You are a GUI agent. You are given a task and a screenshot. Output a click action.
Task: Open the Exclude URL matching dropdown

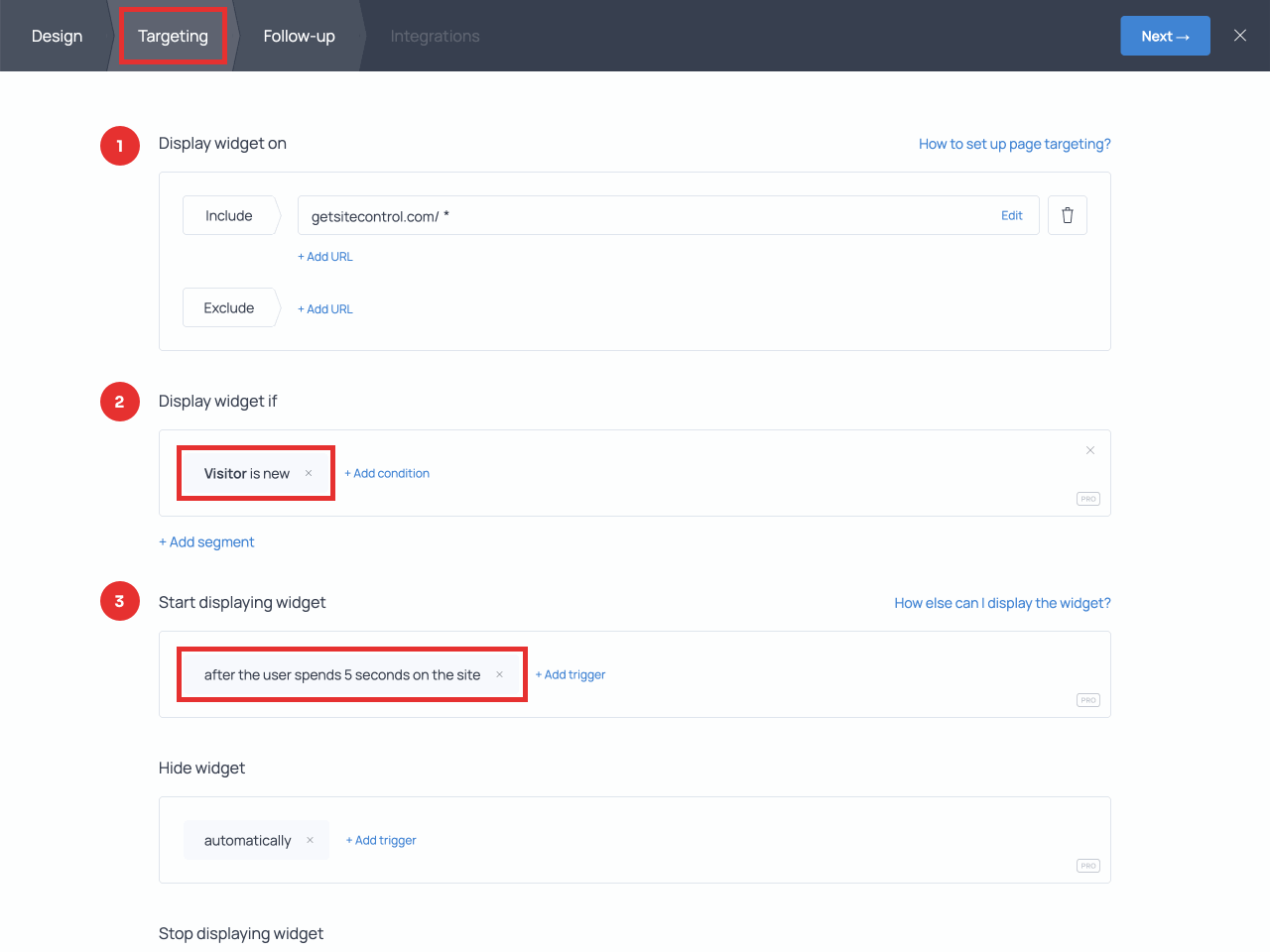pos(227,307)
